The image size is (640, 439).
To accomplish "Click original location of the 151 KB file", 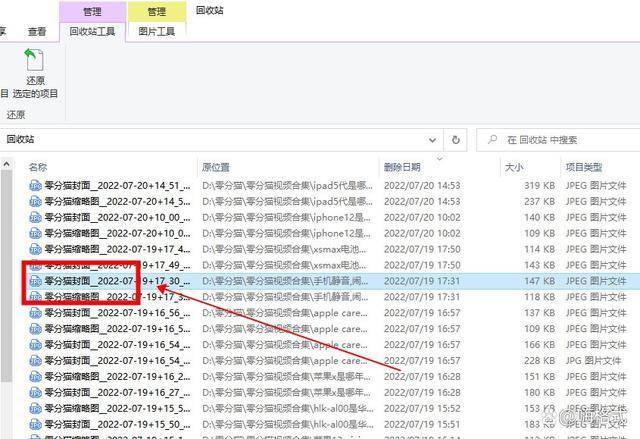I will point(287,377).
